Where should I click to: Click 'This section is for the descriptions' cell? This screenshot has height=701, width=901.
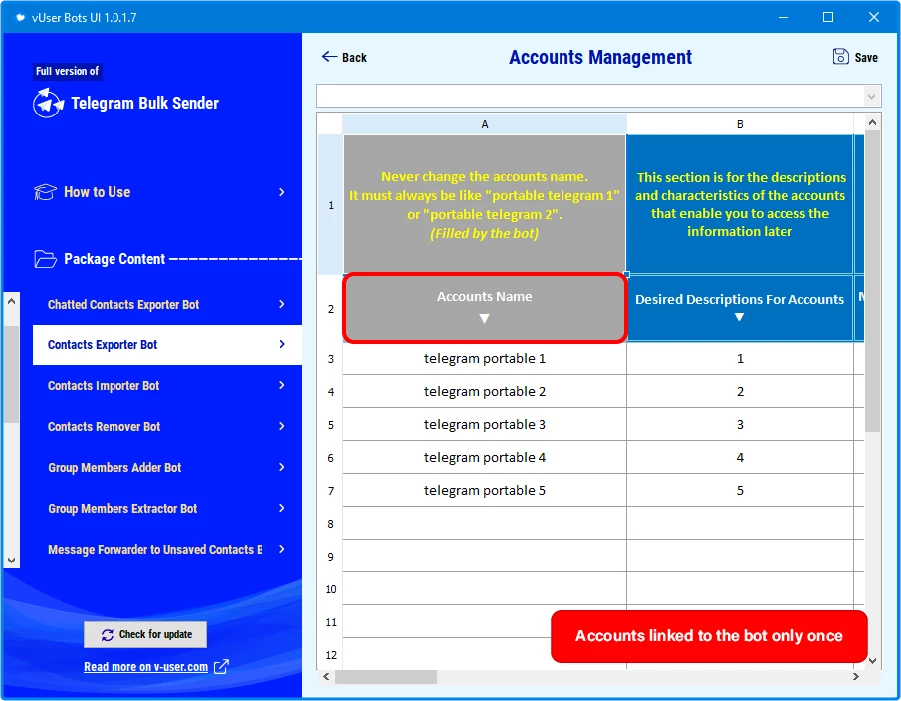click(740, 205)
